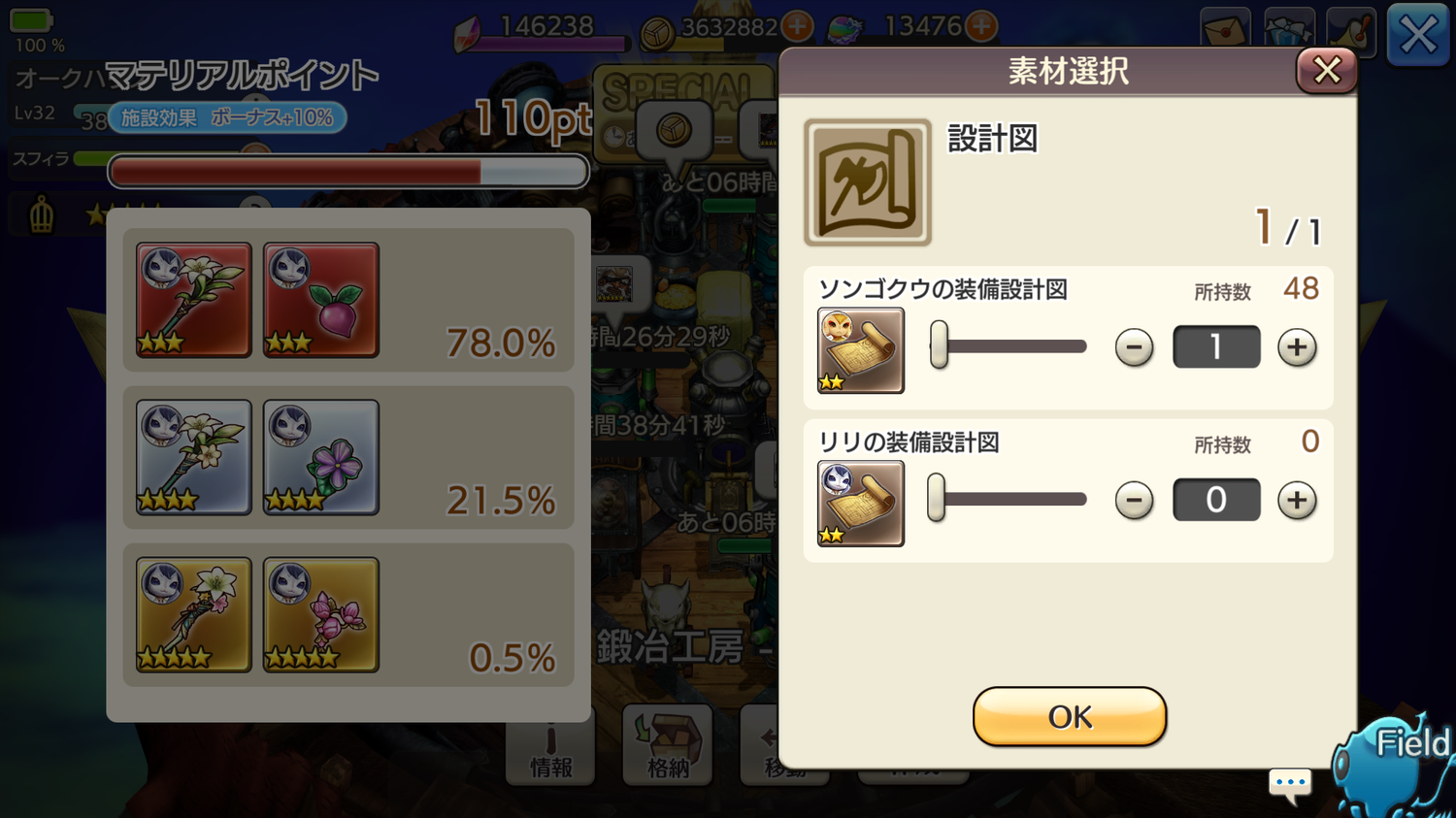
Task: Select the red three-star lily staff item
Action: coord(194,300)
